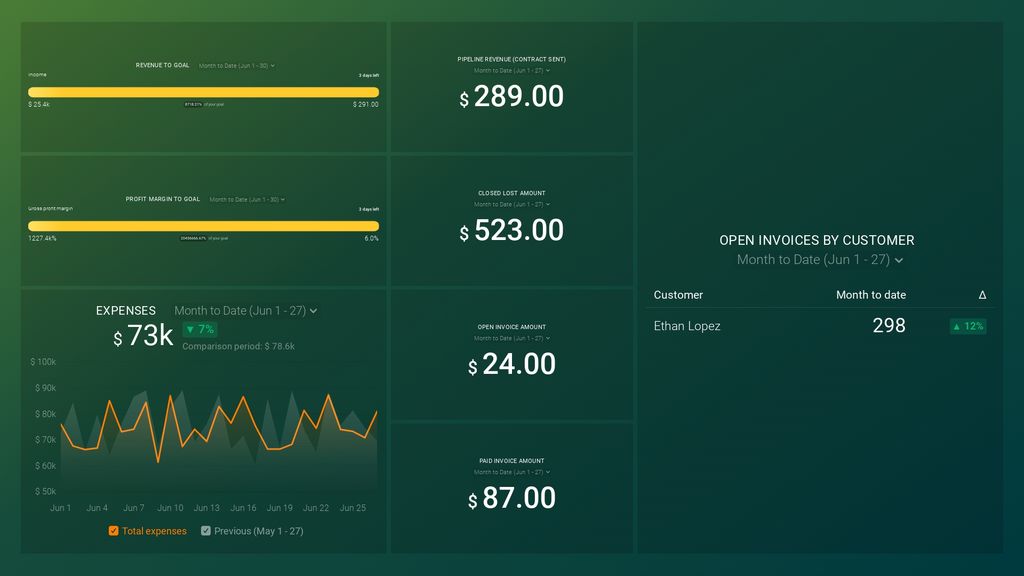Click the Profit Margin yellow progress bar
Screen dimensions: 1024x576
203,227
